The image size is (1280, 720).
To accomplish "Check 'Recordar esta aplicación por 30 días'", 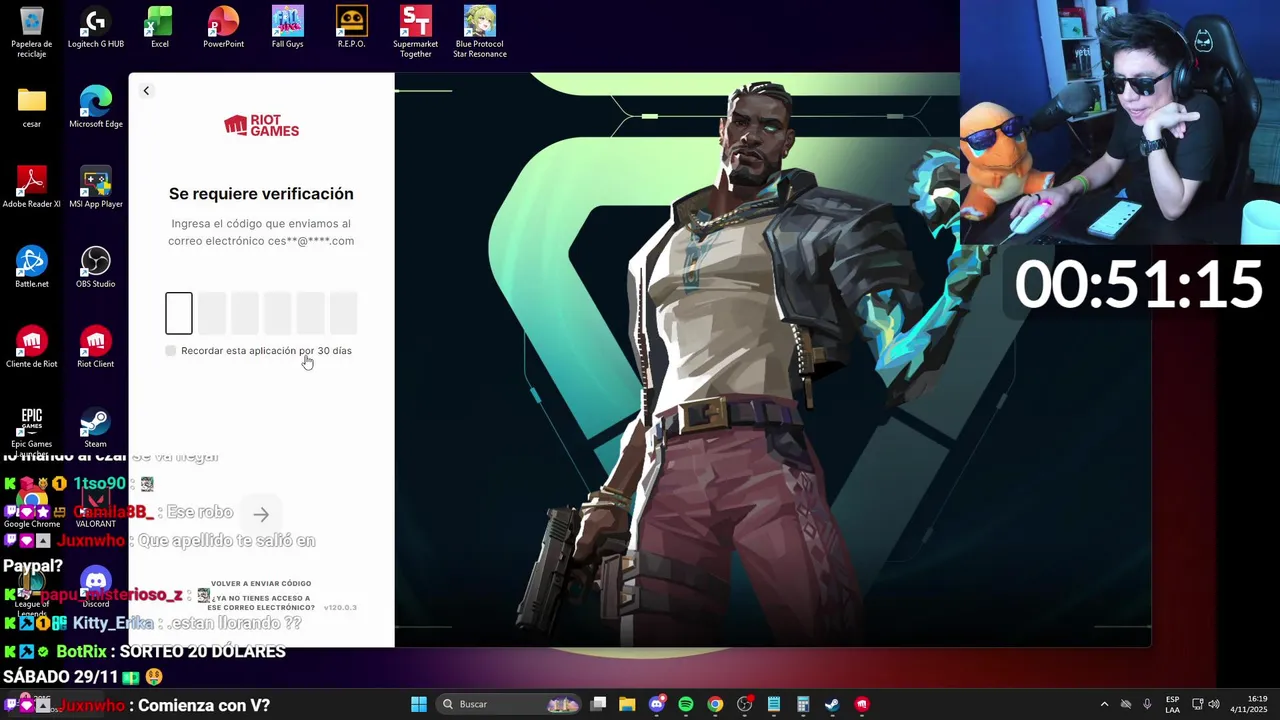I will tap(171, 351).
